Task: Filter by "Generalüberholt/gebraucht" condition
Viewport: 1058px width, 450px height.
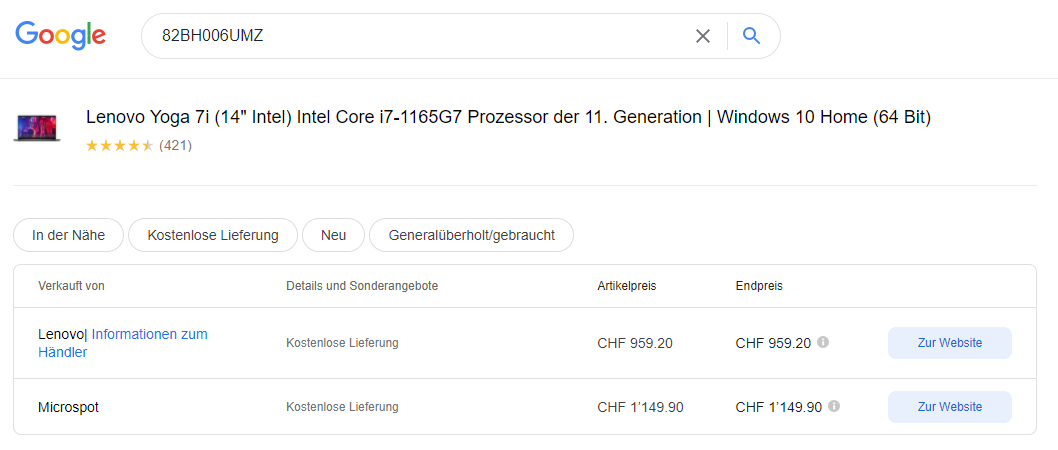Action: (x=471, y=235)
